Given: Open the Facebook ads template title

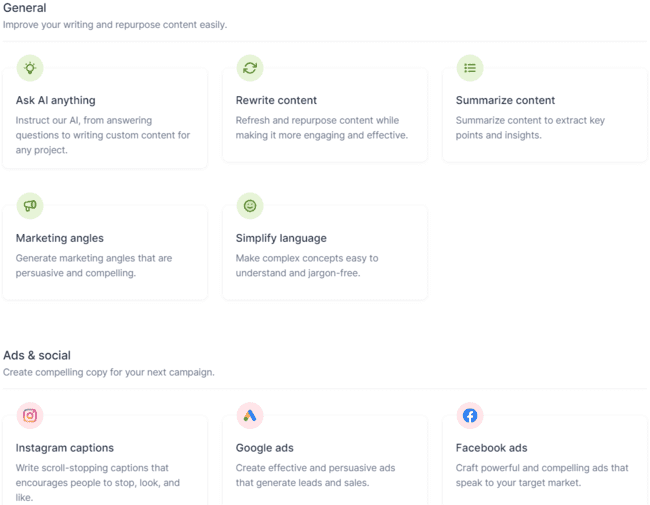Looking at the screenshot, I should 491,448.
